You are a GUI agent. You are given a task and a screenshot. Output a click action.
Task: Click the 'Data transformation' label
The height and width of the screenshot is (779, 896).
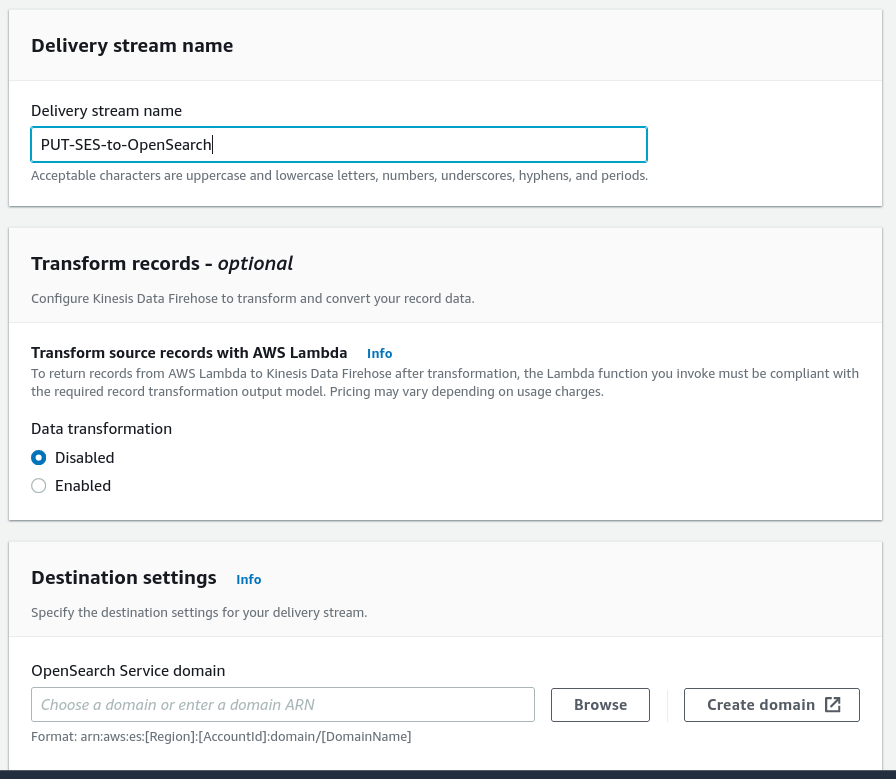pos(101,429)
